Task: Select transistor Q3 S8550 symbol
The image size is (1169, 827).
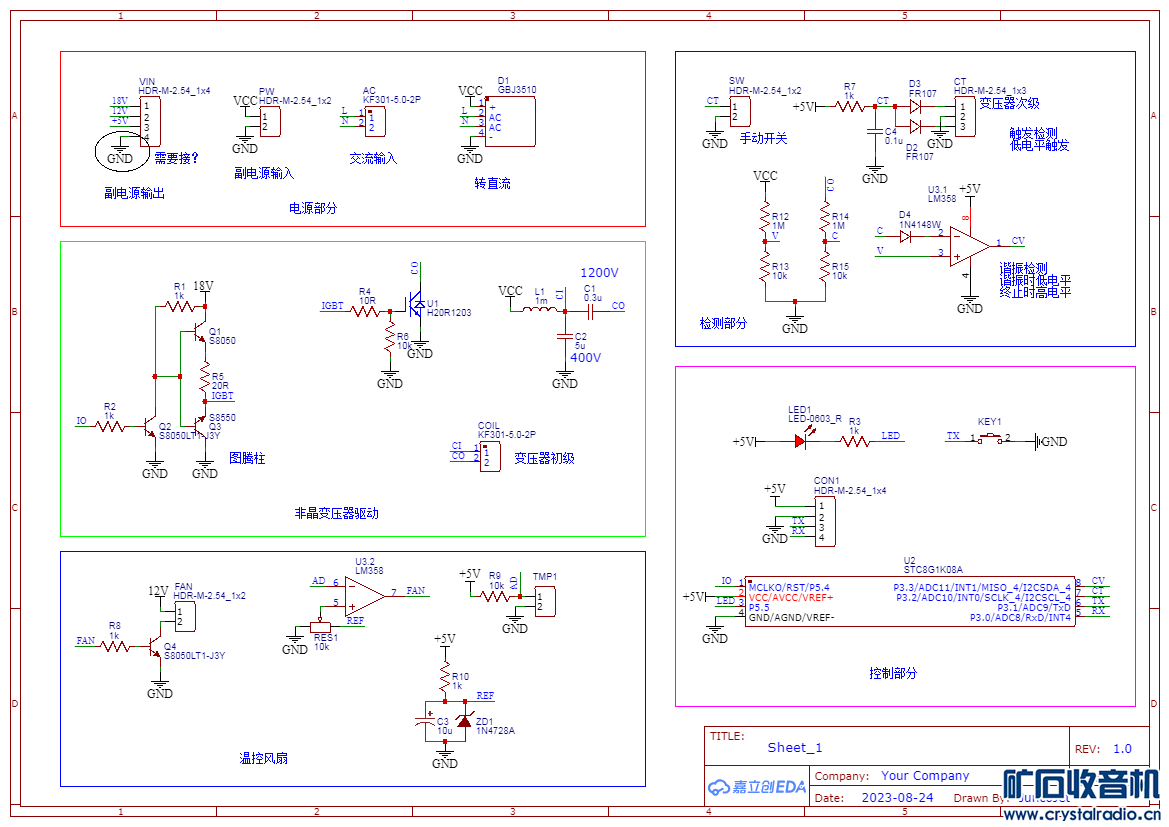Action: pyautogui.click(x=198, y=427)
